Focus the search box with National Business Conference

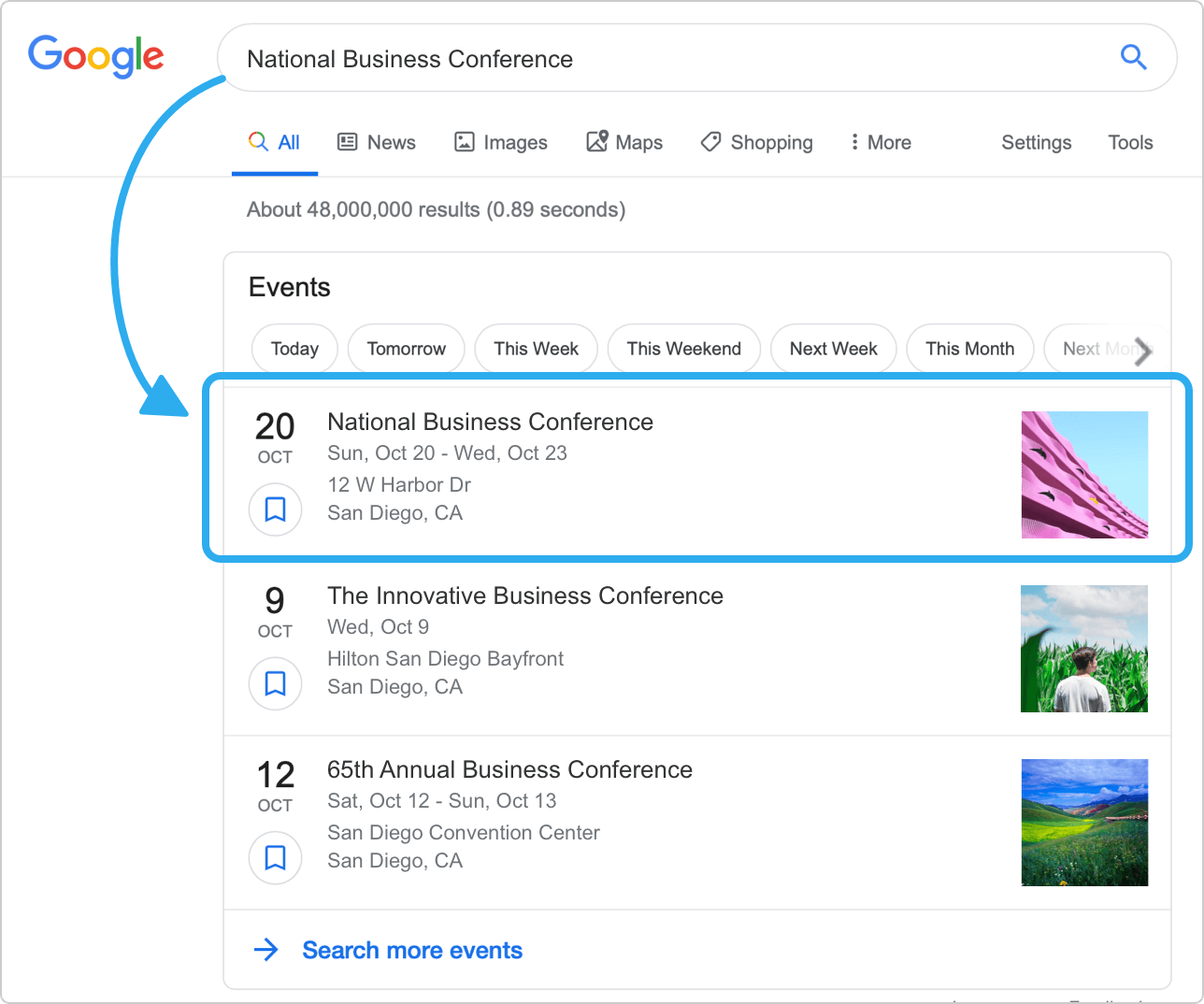coord(696,58)
